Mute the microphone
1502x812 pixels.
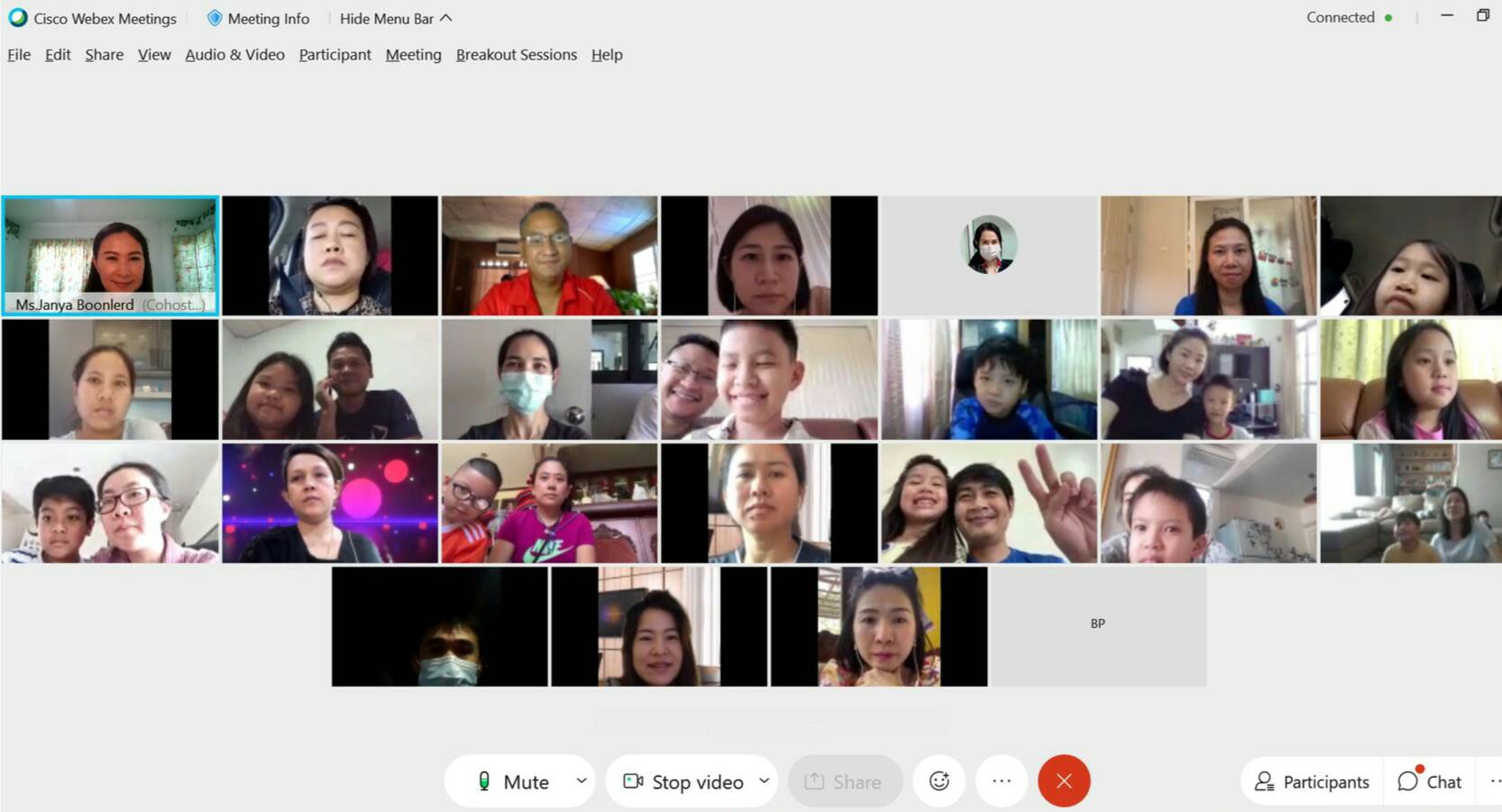pyautogui.click(x=512, y=781)
